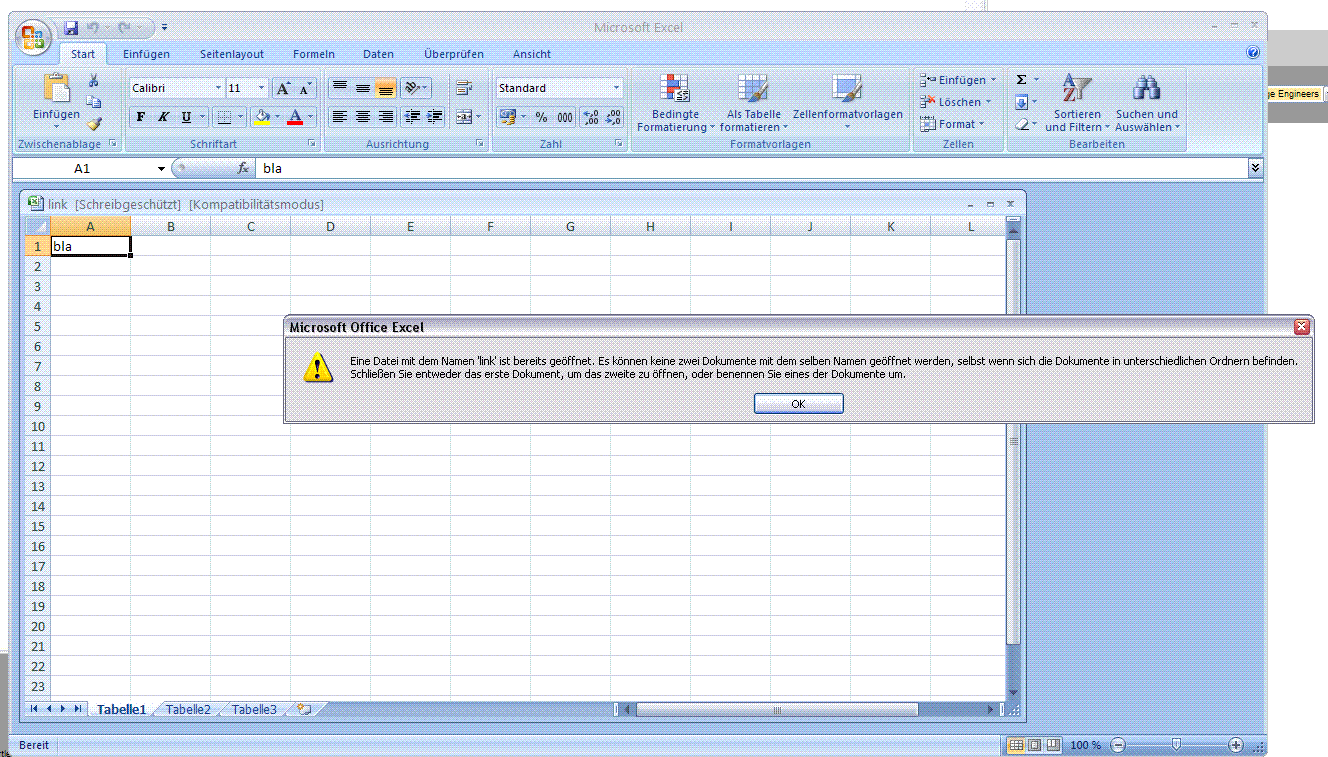Switch to Normal view in status bar
1328x757 pixels.
point(1016,745)
